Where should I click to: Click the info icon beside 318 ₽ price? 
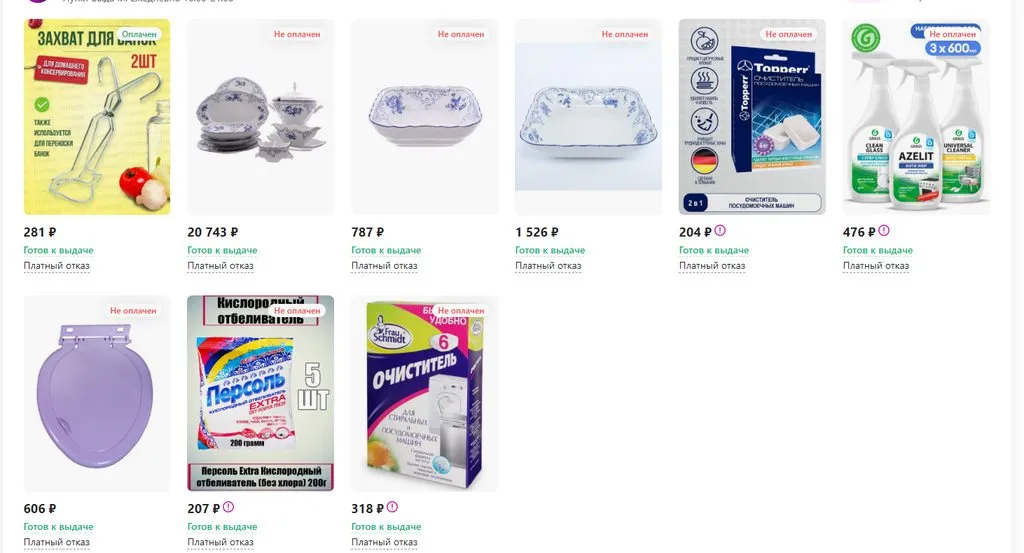tap(392, 507)
